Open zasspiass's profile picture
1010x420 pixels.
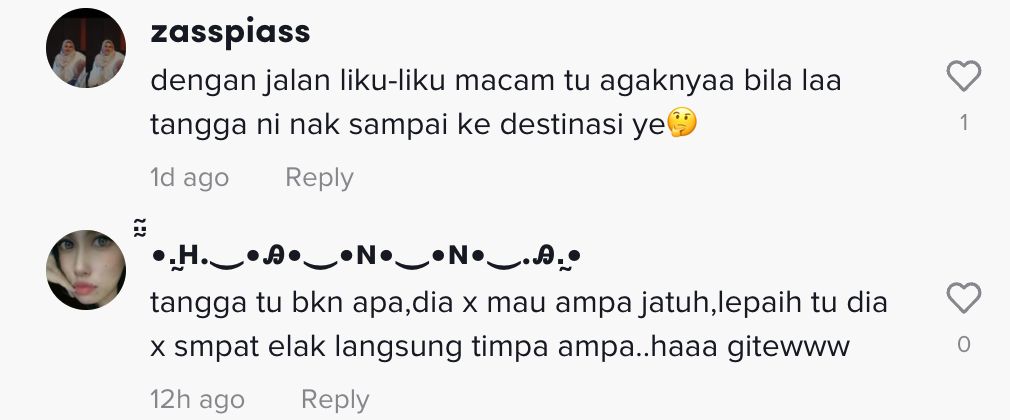pyautogui.click(x=86, y=48)
